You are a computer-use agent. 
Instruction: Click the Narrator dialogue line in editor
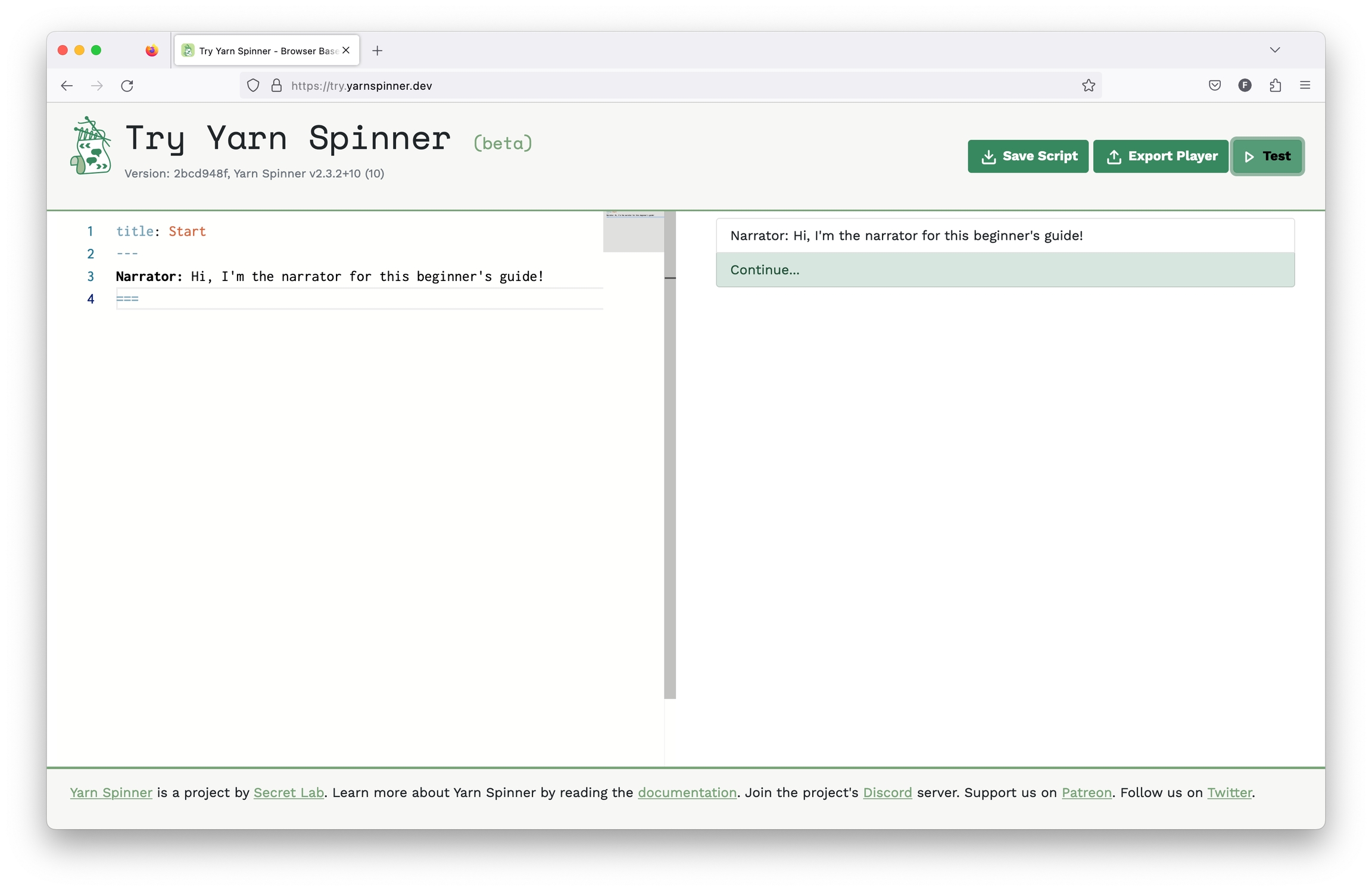[329, 277]
